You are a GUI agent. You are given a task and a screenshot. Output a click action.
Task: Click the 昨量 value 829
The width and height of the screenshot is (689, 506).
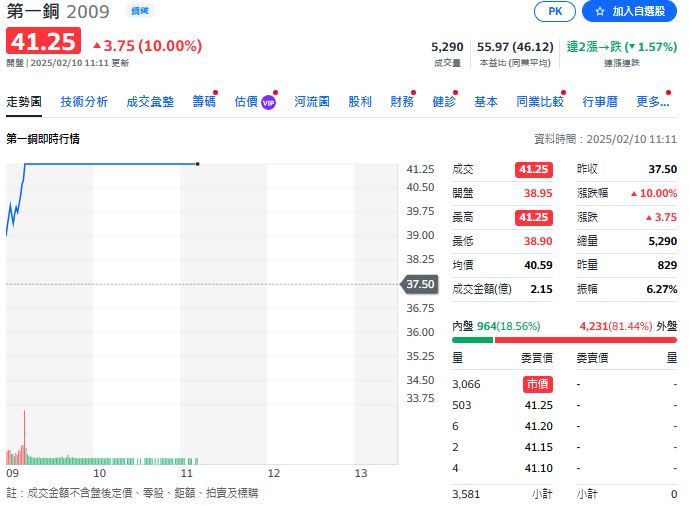pyautogui.click(x=667, y=265)
